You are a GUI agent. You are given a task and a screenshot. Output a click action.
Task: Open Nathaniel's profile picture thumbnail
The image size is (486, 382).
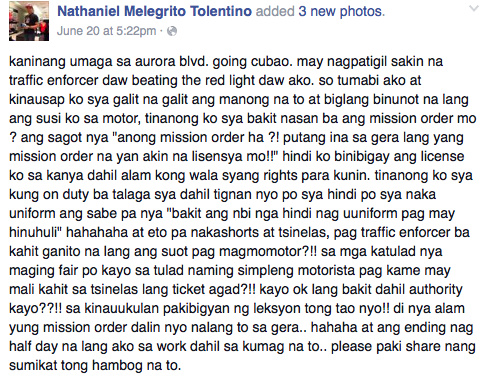(29, 21)
